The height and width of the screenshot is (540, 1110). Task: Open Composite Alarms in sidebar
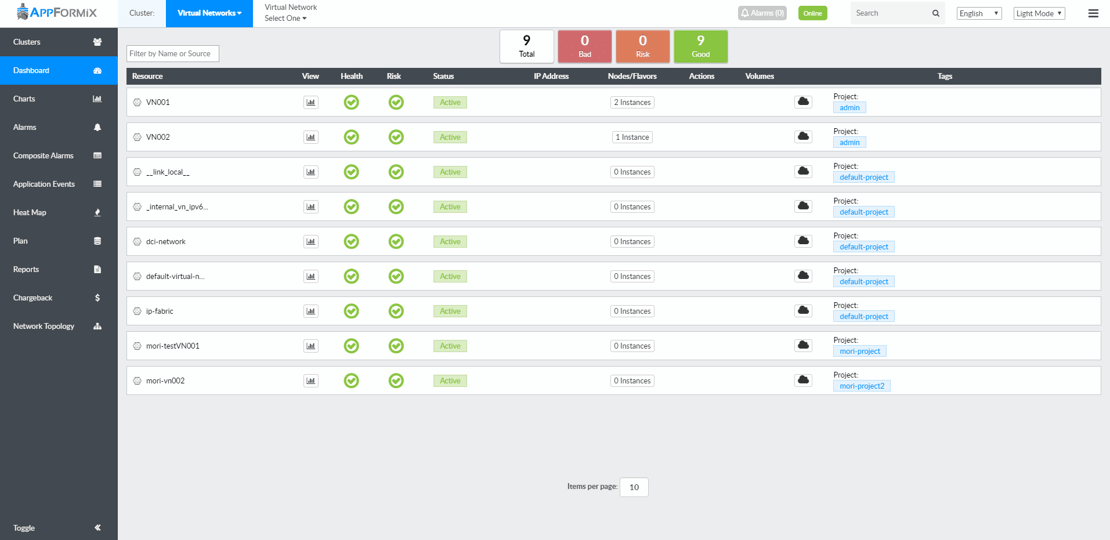point(59,156)
